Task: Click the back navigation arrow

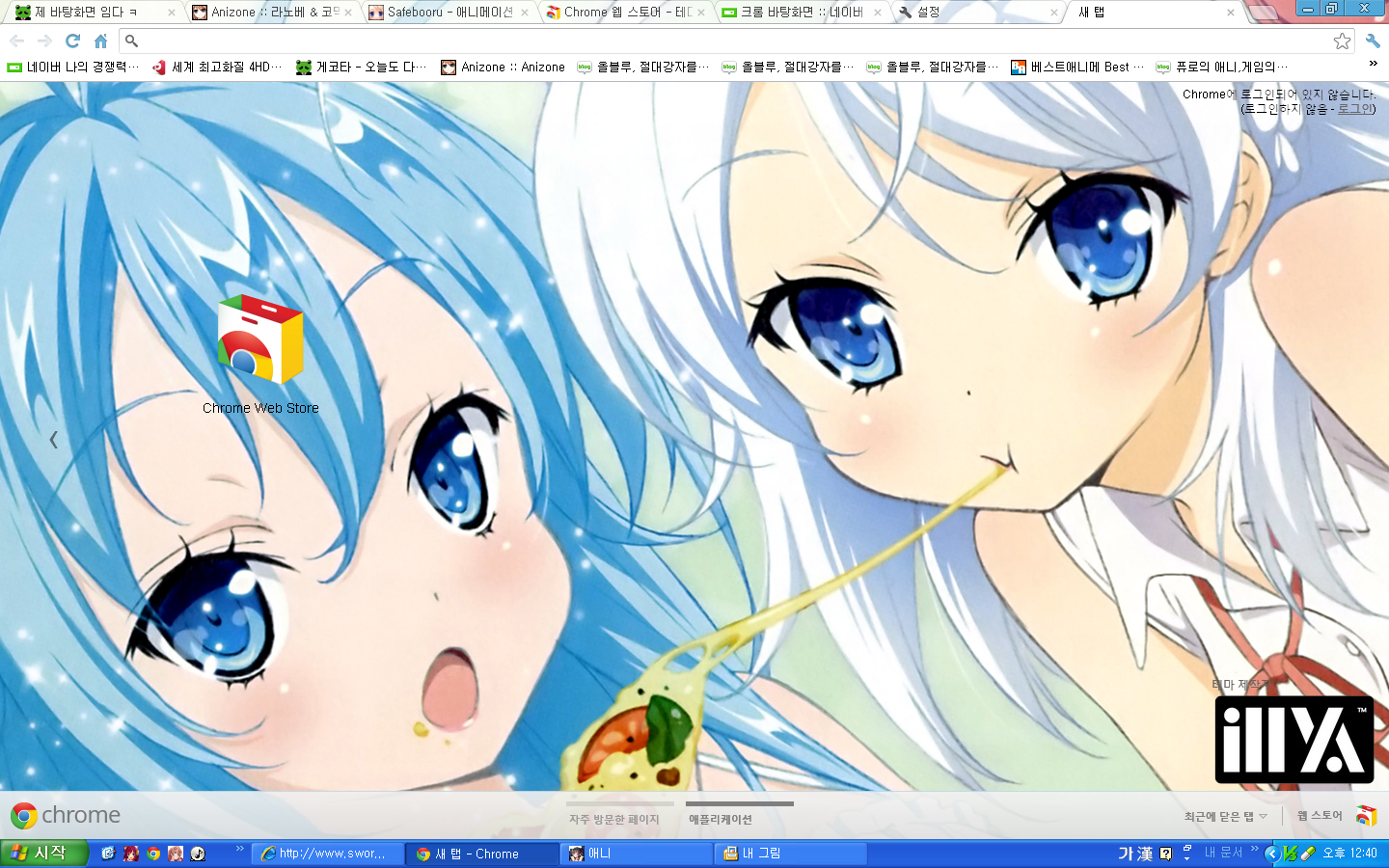Action: pyautogui.click(x=16, y=41)
